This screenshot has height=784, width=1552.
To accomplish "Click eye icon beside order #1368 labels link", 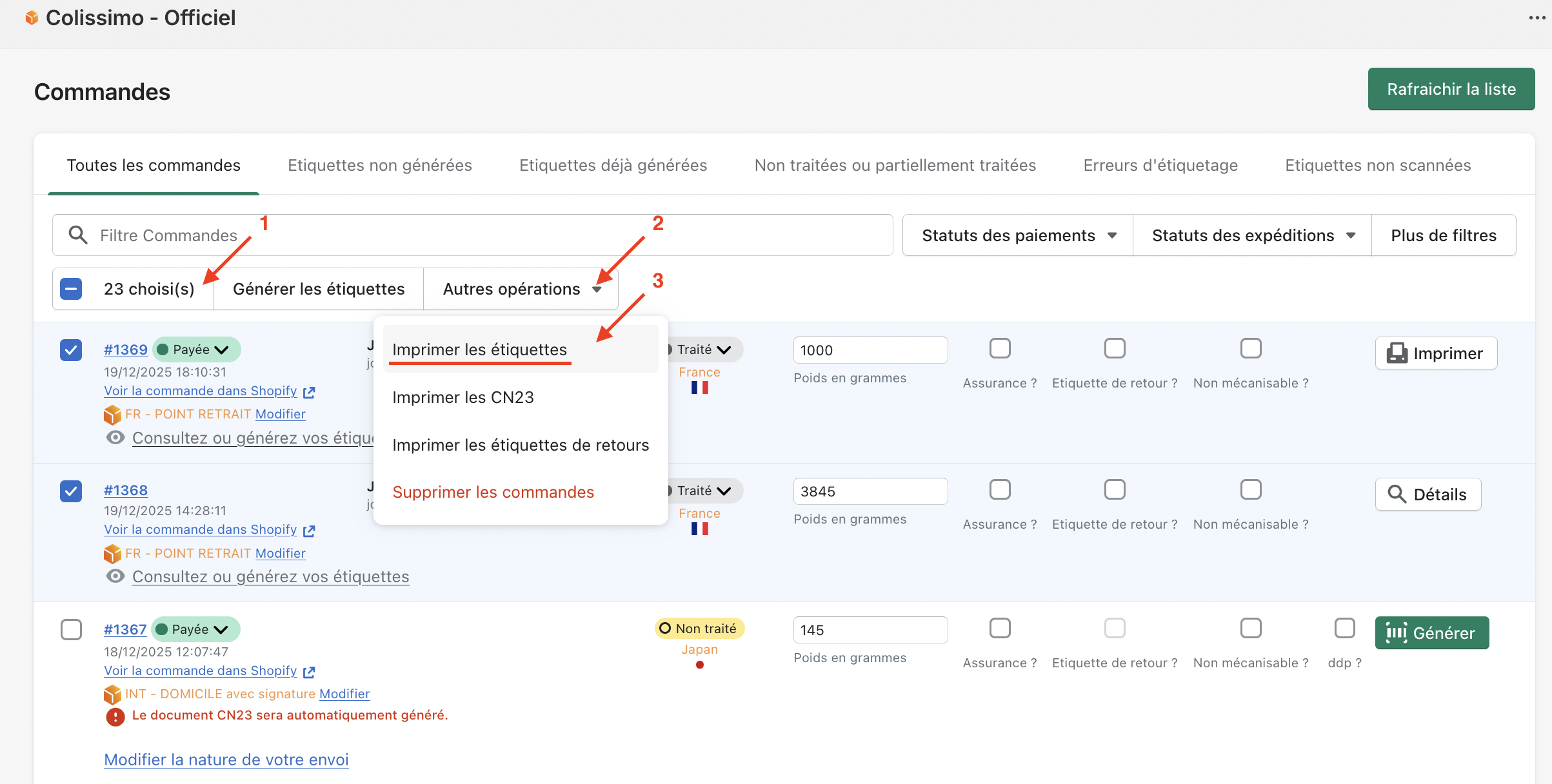I will pyautogui.click(x=115, y=576).
